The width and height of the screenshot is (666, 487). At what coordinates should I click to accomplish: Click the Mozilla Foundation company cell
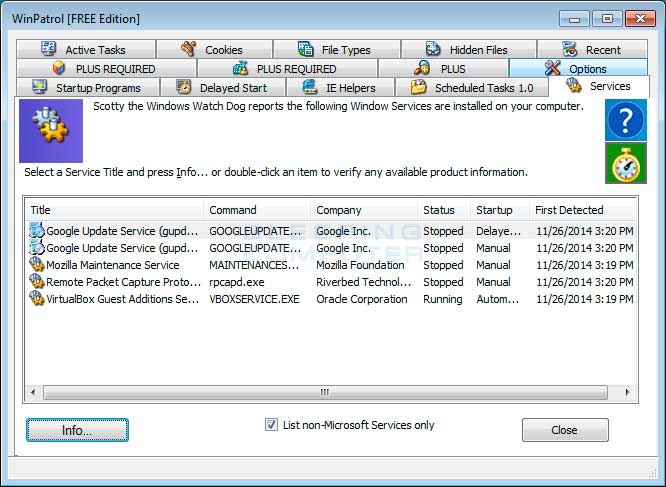click(x=360, y=265)
